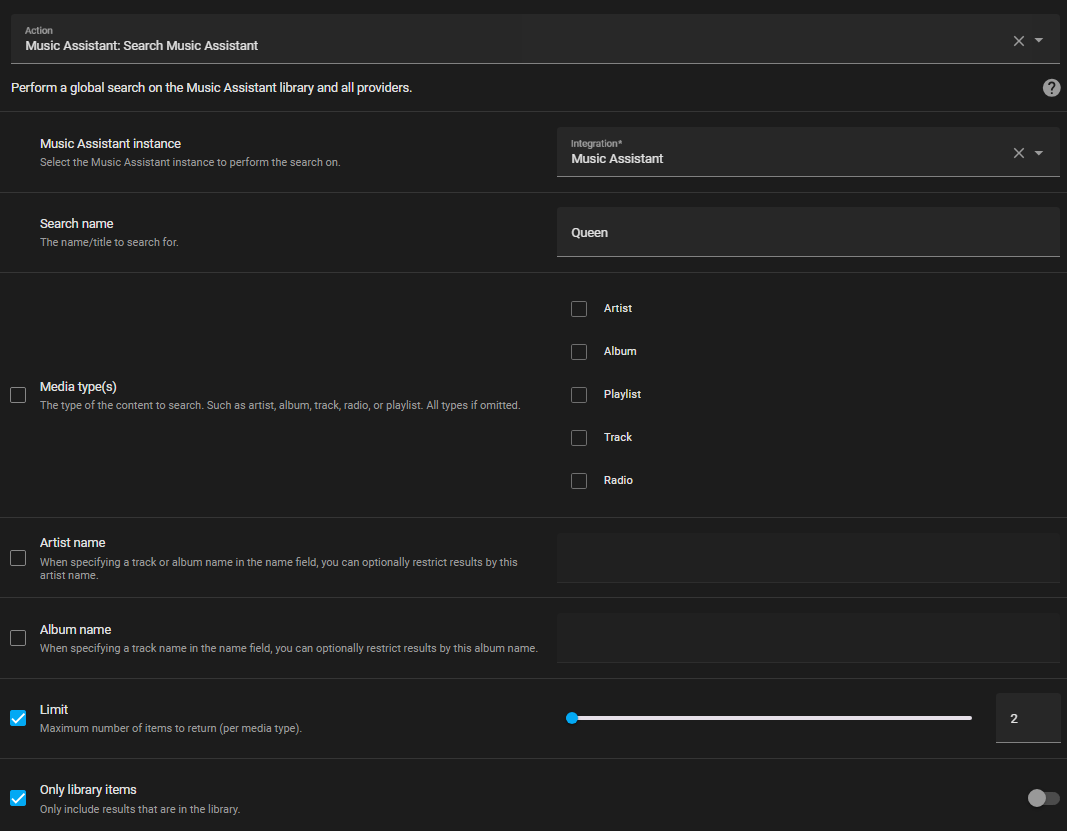Click the Search name field containing Queen
This screenshot has height=831, width=1067.
[x=808, y=232]
